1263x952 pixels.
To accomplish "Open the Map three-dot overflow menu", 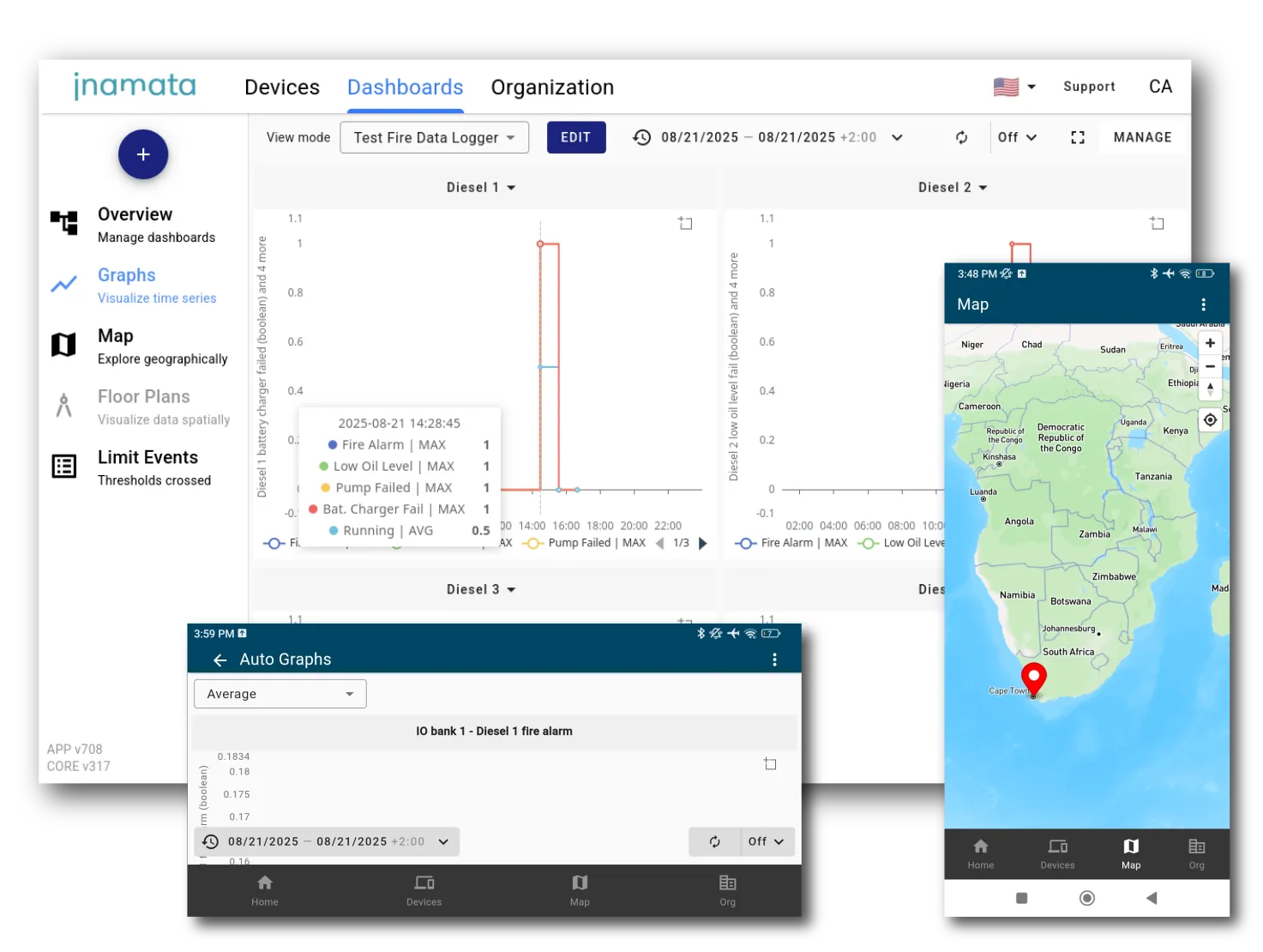I will [1203, 304].
